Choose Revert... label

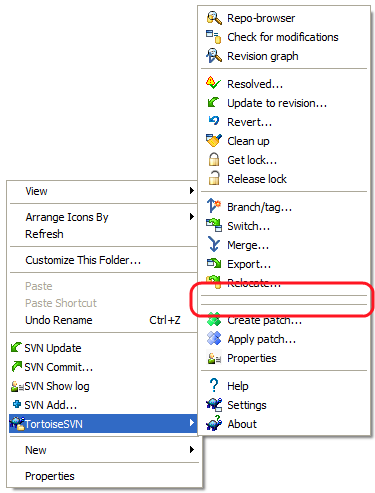pyautogui.click(x=250, y=122)
